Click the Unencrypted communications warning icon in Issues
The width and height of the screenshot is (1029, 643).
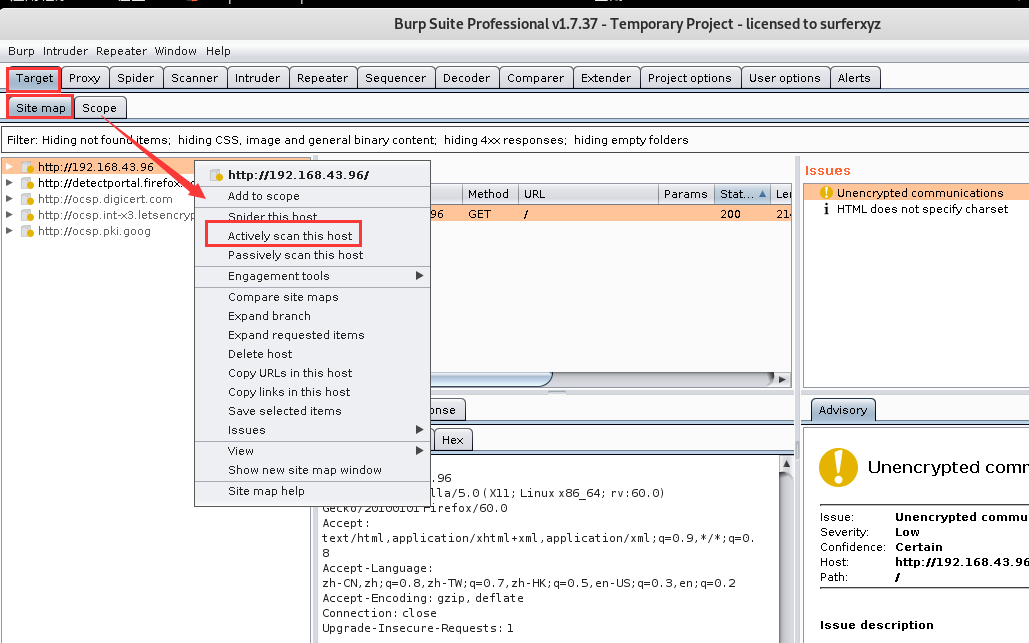point(826,193)
